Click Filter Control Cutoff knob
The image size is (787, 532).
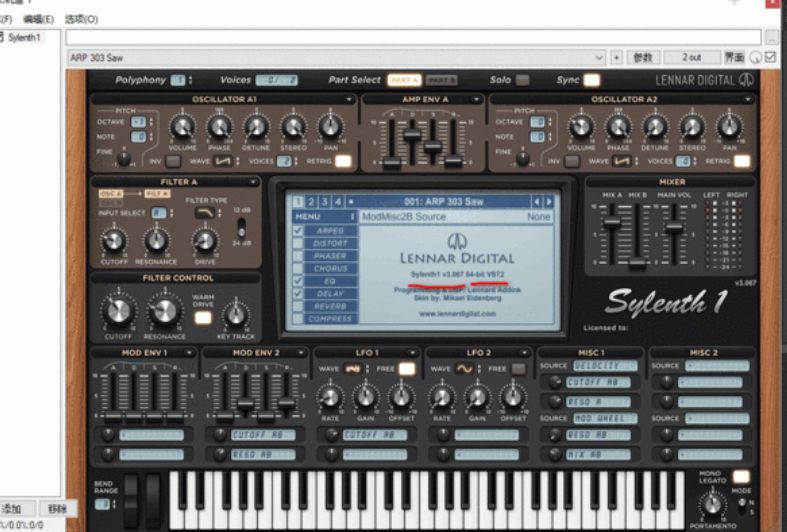[x=118, y=311]
